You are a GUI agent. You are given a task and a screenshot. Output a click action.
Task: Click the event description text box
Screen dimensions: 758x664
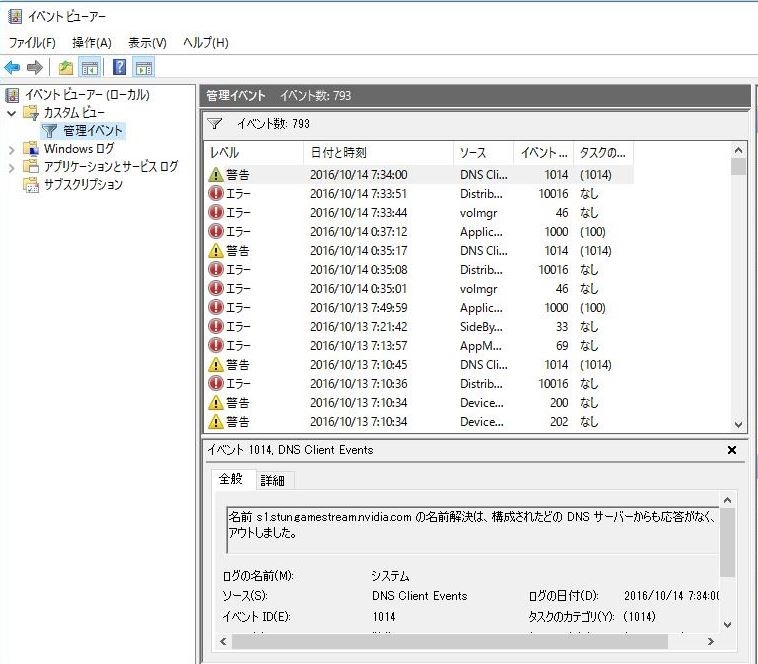point(473,530)
